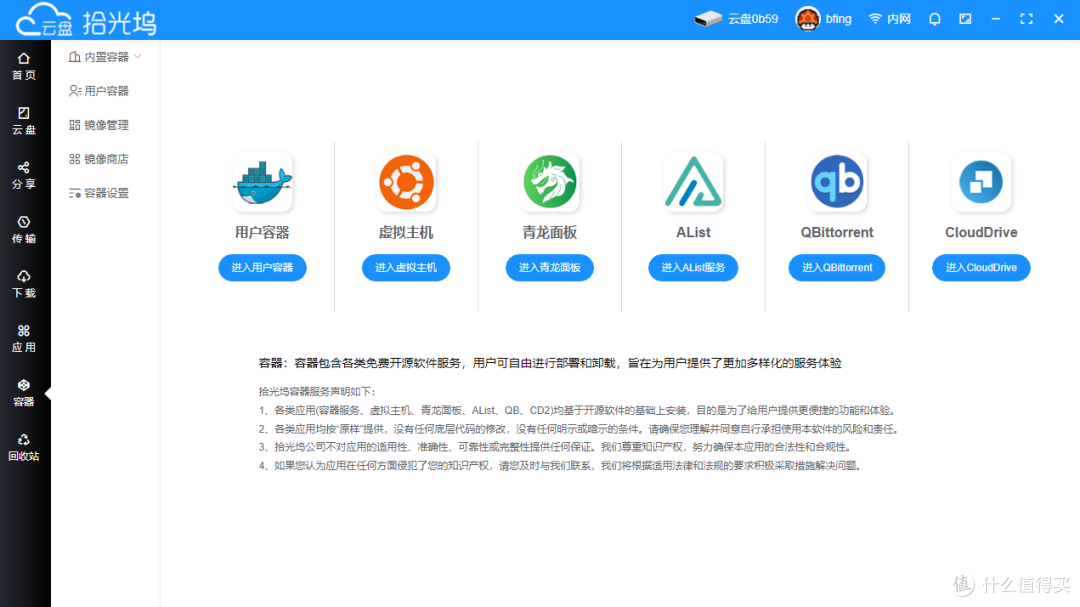This screenshot has height=607, width=1080.
Task: Click the QBittorrent title text
Action: (x=837, y=232)
